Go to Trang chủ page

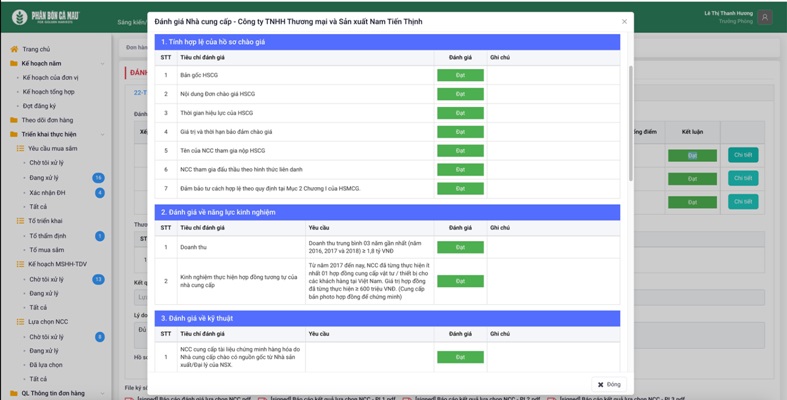click(x=36, y=49)
